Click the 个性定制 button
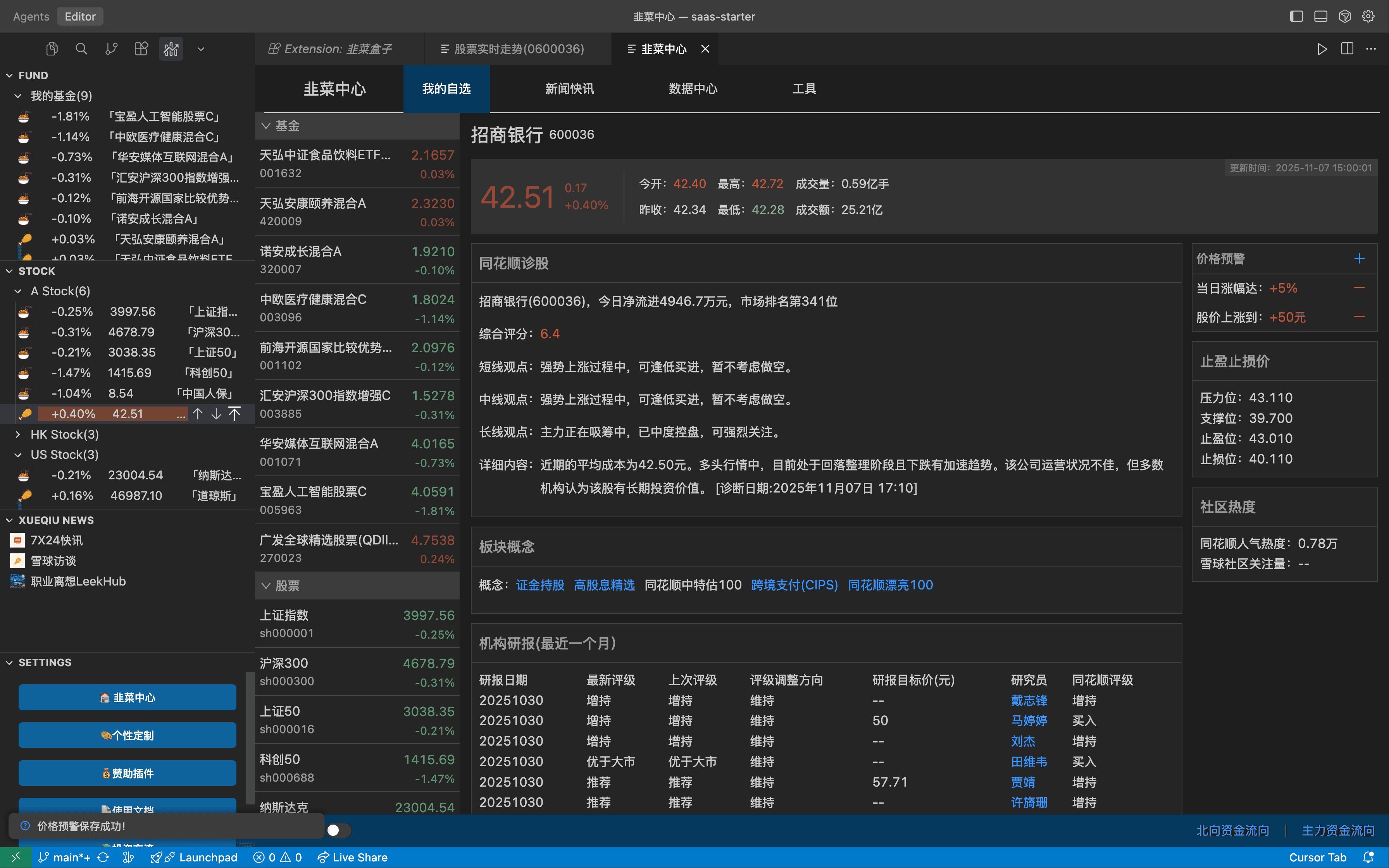Screen dimensions: 1389x868 [x=127, y=735]
